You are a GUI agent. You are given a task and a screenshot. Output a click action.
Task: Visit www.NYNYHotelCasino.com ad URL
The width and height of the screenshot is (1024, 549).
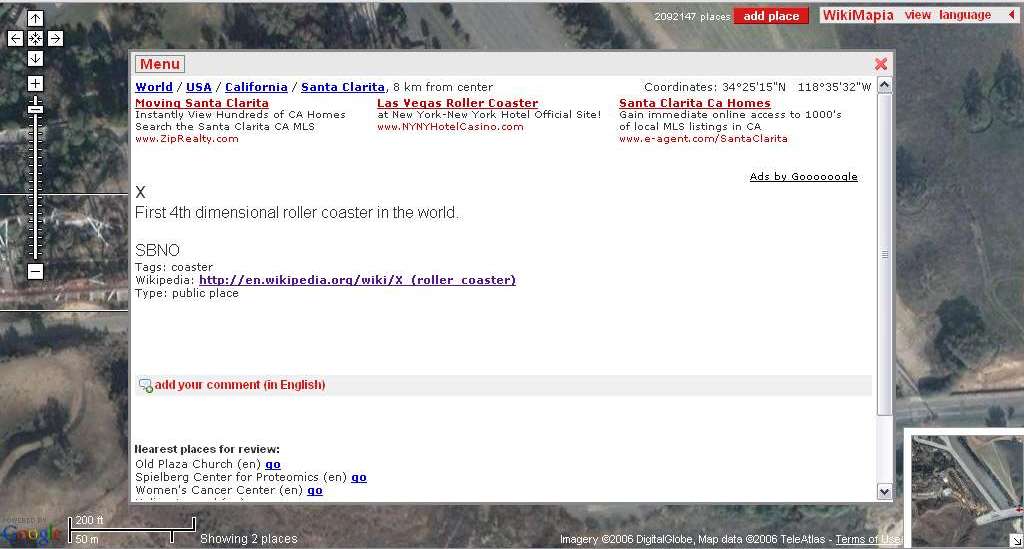pos(450,127)
